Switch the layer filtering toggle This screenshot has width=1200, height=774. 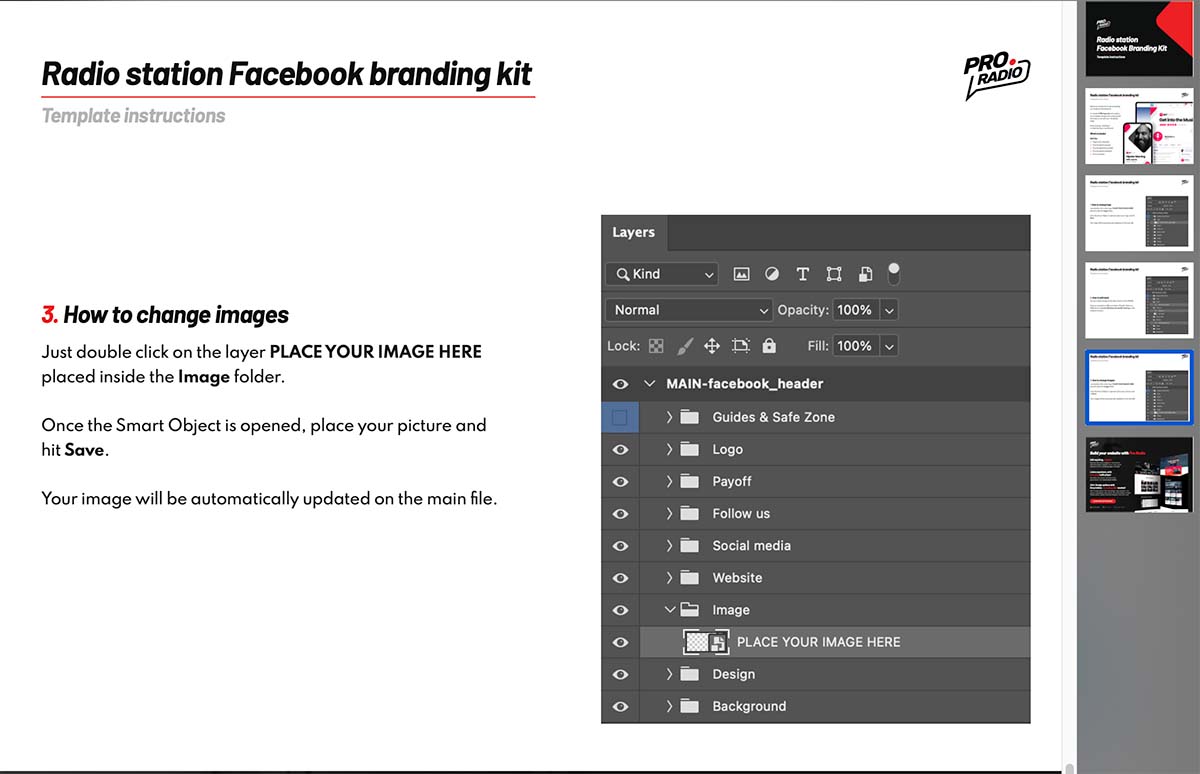pos(893,272)
